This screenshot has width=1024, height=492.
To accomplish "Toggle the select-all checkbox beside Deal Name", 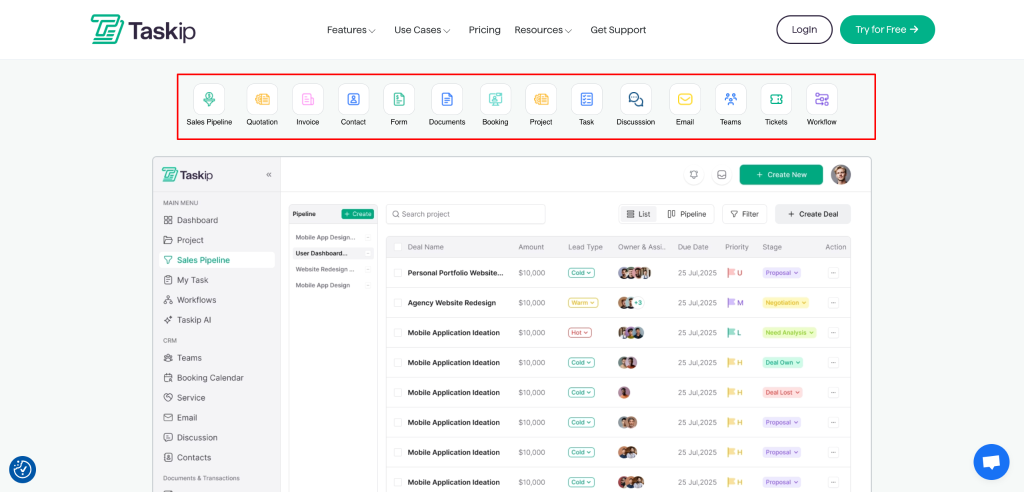I will 398,247.
